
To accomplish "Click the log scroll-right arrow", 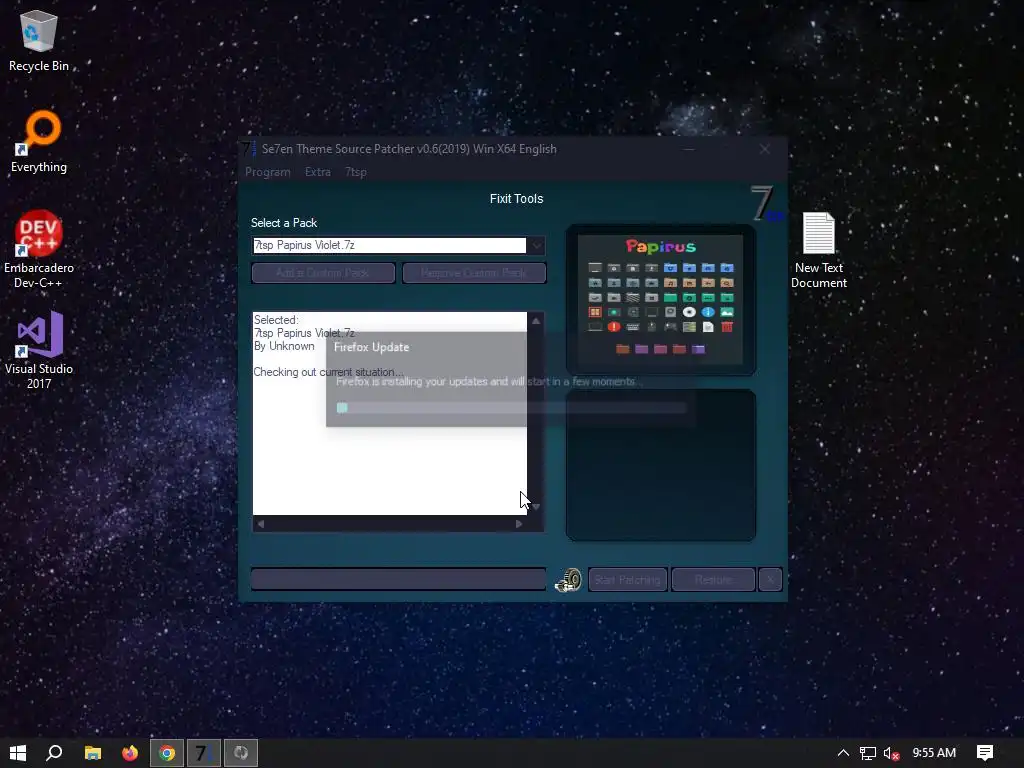I will point(519,524).
